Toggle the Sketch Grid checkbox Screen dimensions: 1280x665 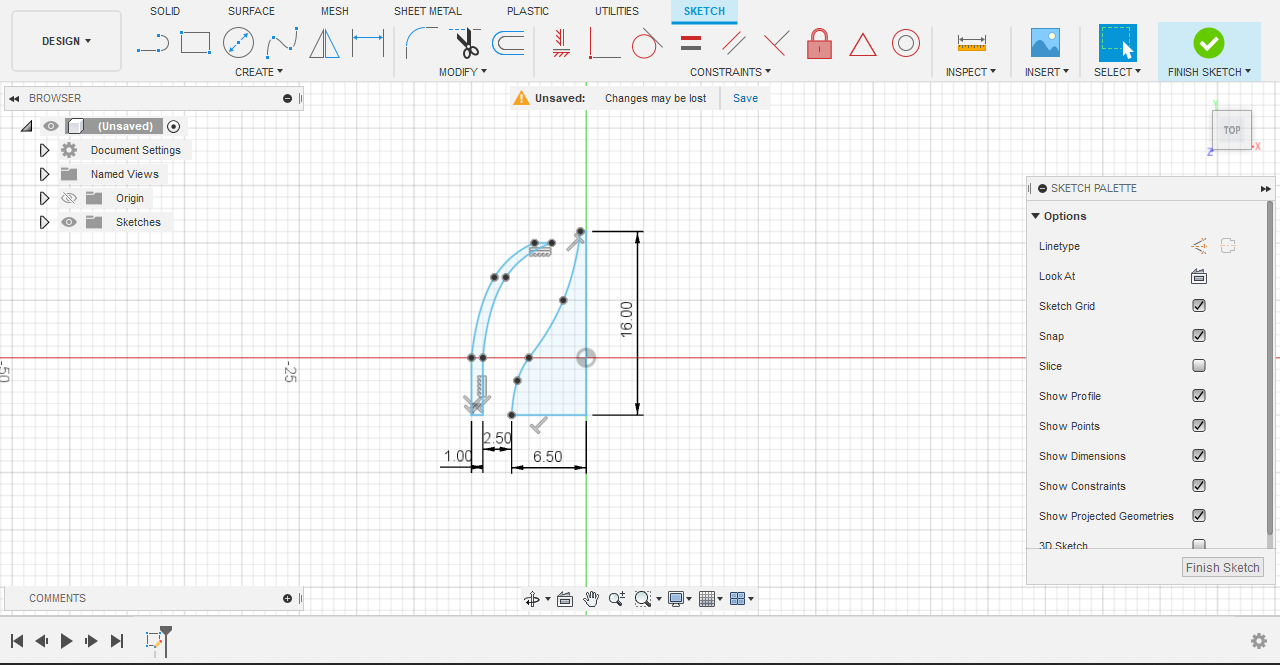tap(1199, 306)
